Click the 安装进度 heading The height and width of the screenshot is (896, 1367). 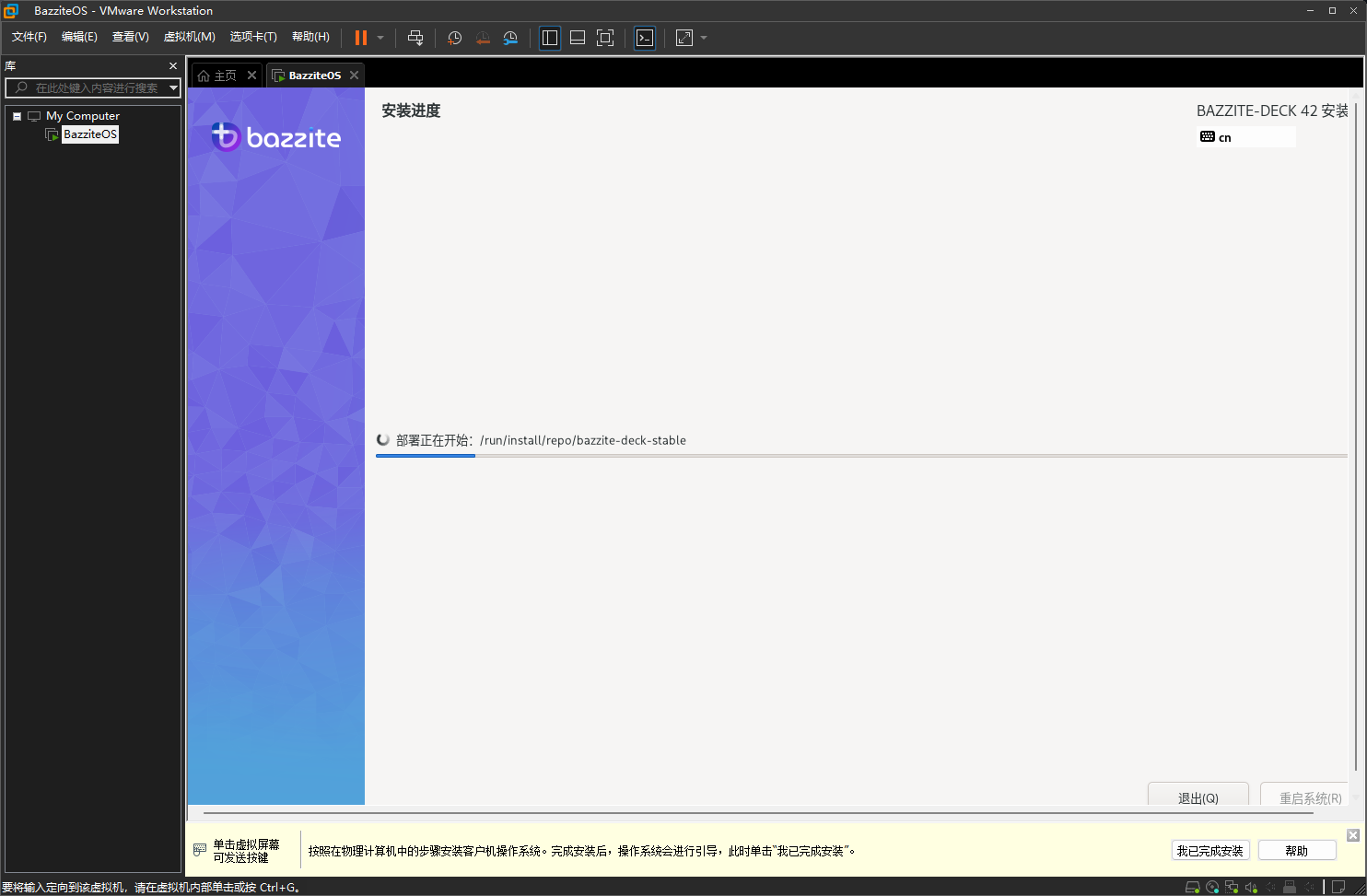411,111
